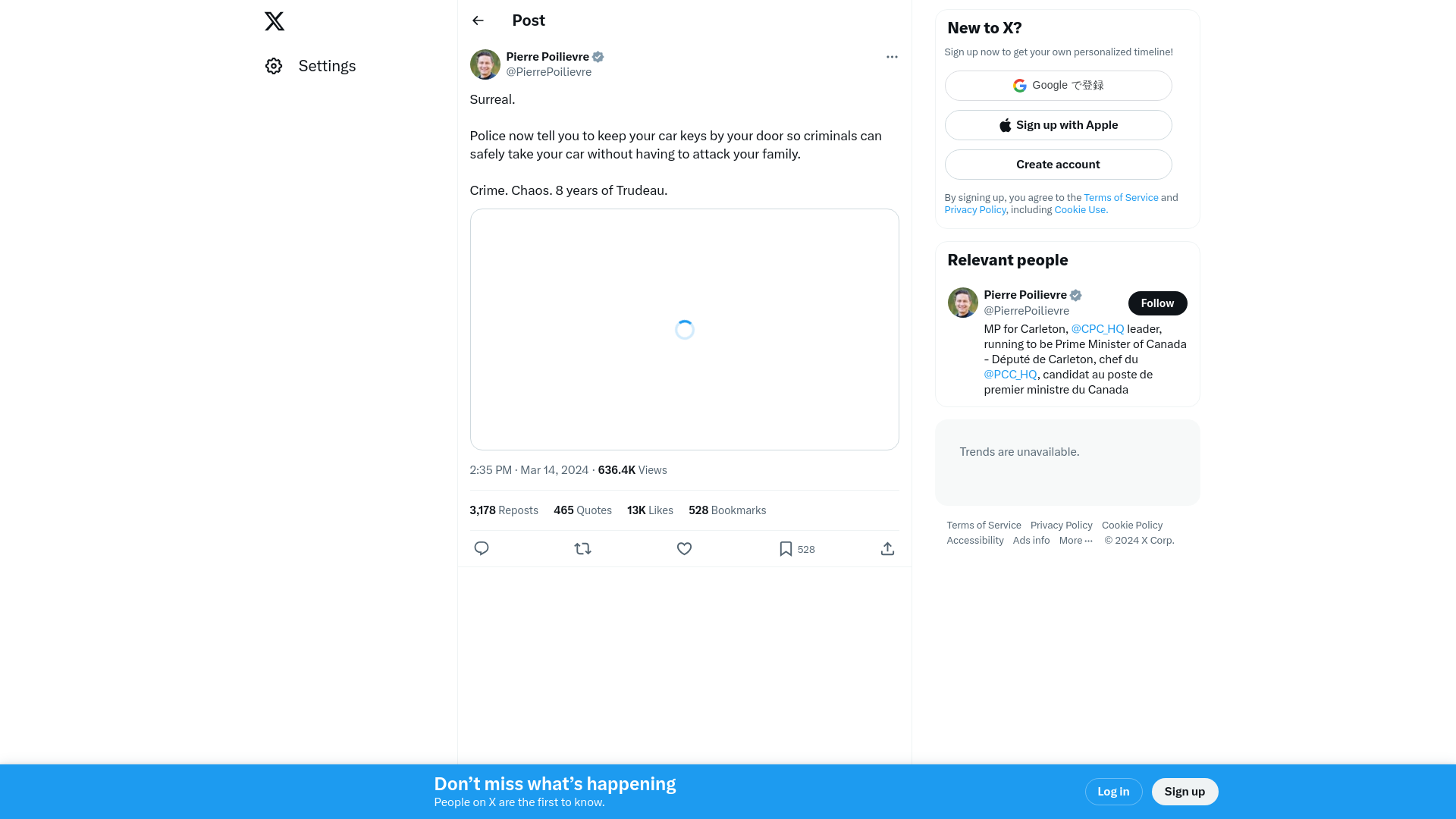This screenshot has width=1456, height=819.
Task: Click the @CPC_HQ mention link
Action: coord(1097,328)
